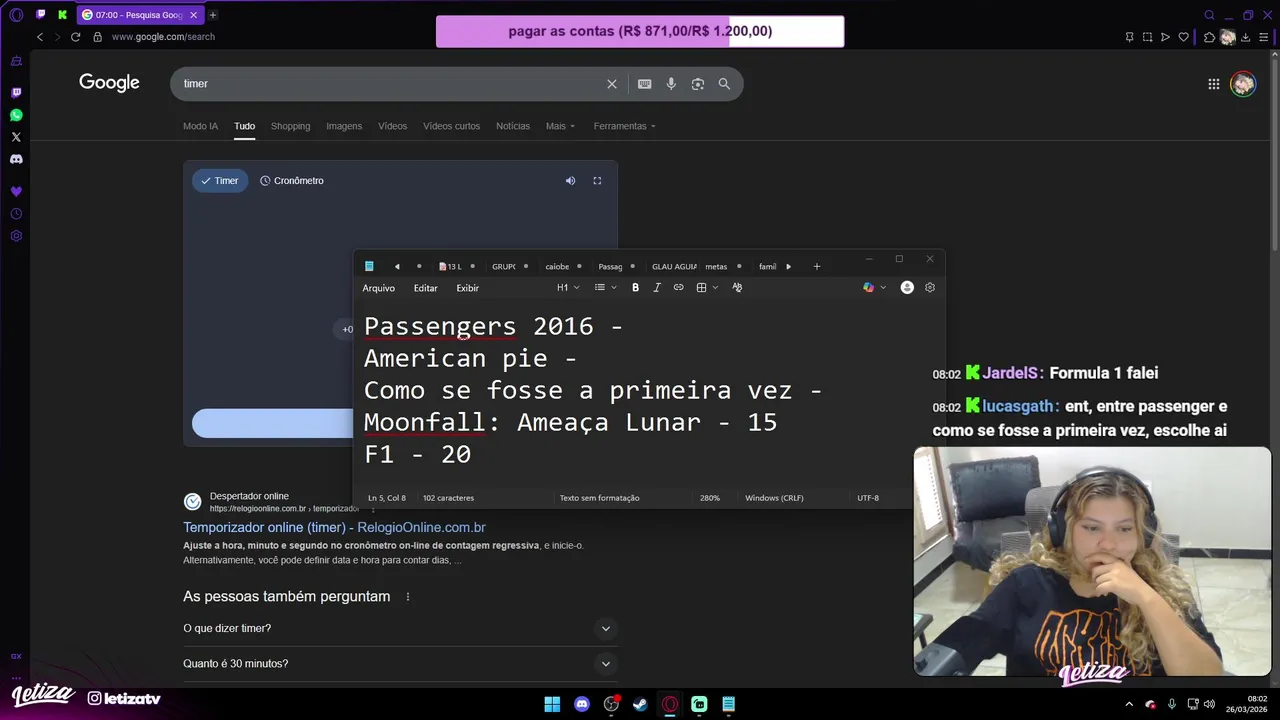
Task: Open the Arquivo menu in Notepad
Action: (x=378, y=288)
